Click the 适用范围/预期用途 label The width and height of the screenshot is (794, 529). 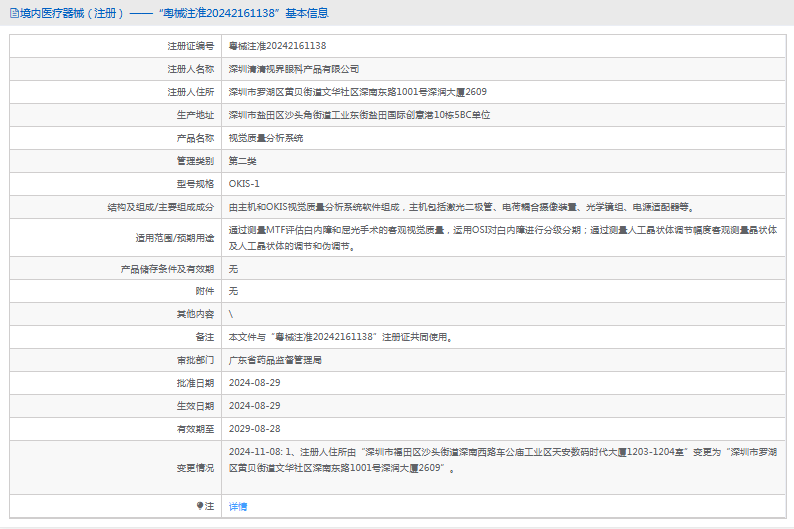[x=175, y=238]
